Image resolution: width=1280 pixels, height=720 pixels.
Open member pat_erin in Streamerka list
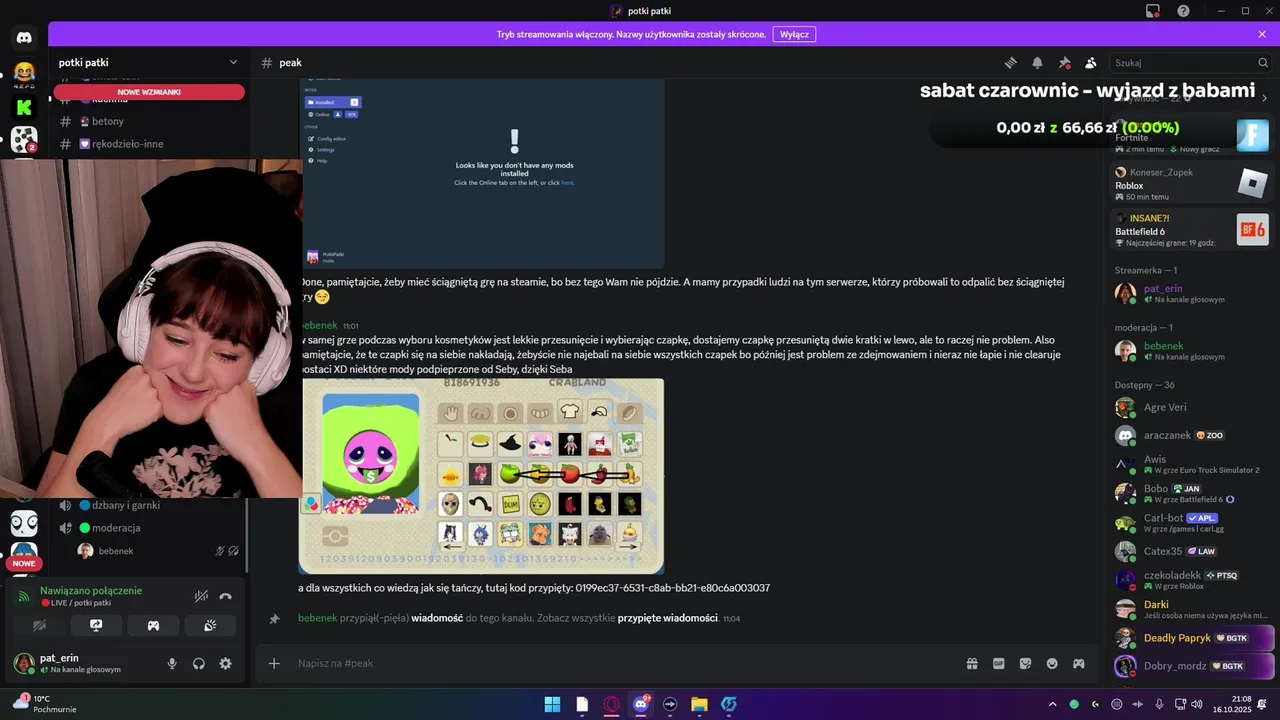[x=1192, y=293]
